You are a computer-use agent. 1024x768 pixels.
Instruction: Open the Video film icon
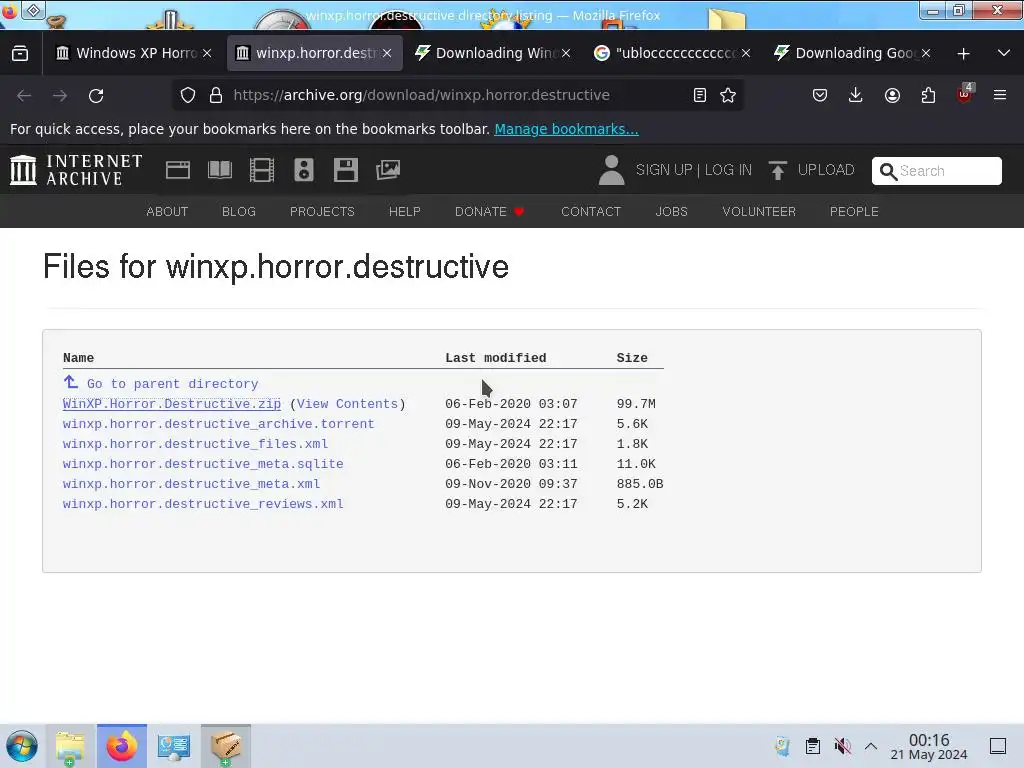click(x=262, y=170)
